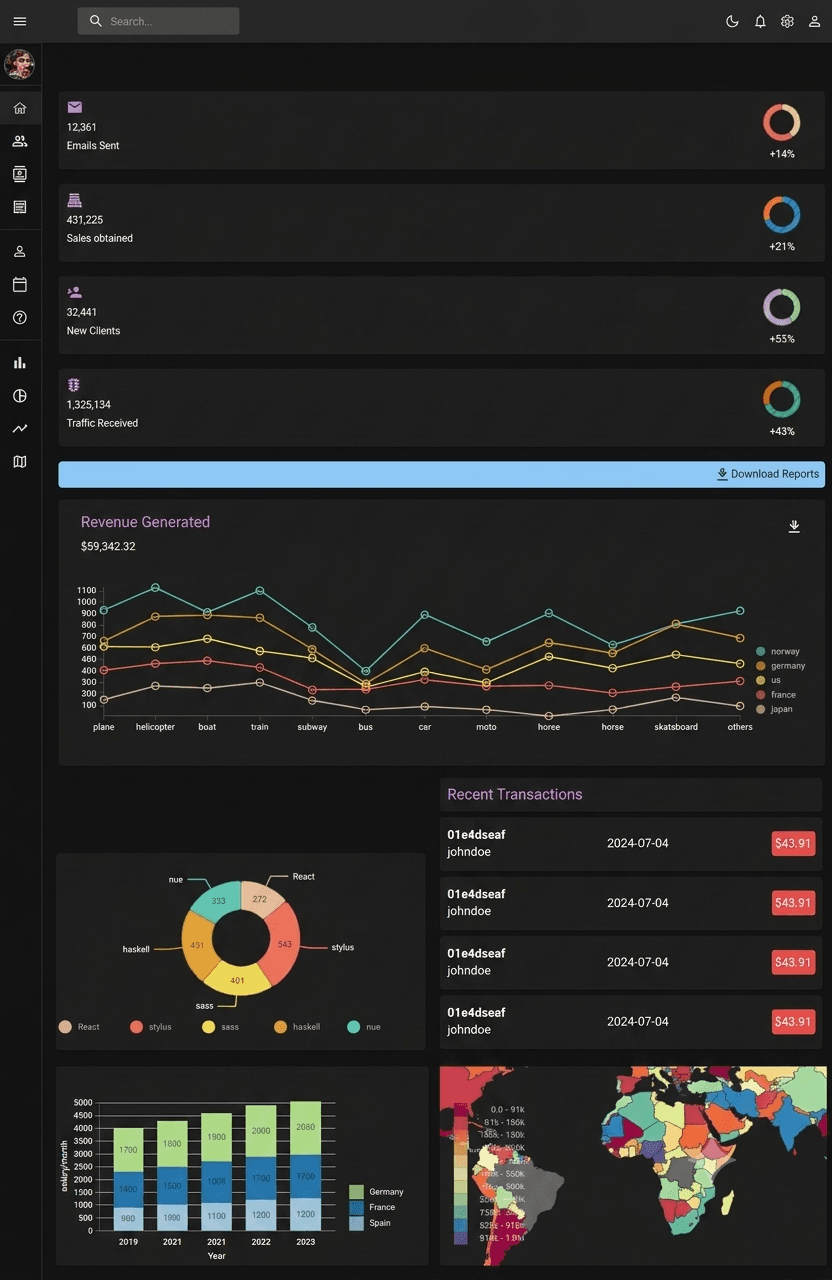Click the us legend entry in the line chart
The height and width of the screenshot is (1280, 832).
tap(769, 680)
